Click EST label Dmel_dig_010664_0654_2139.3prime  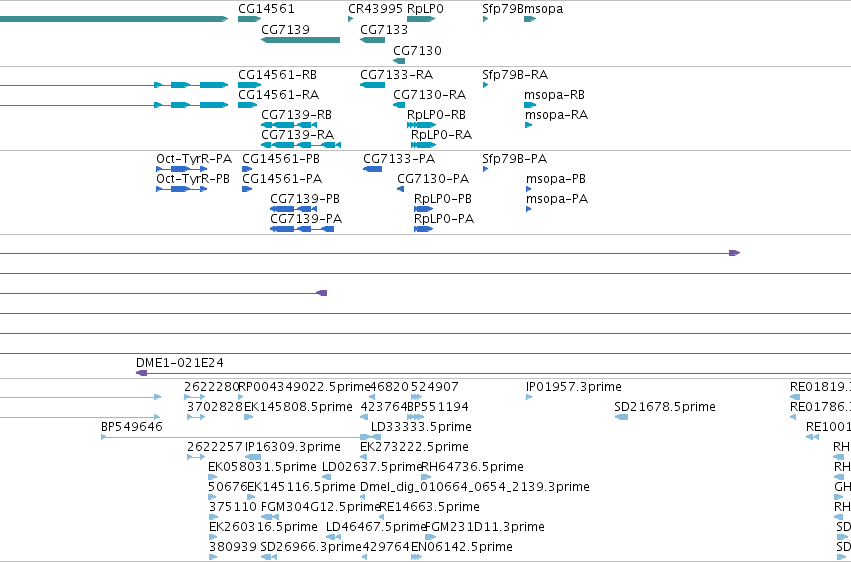click(x=475, y=487)
